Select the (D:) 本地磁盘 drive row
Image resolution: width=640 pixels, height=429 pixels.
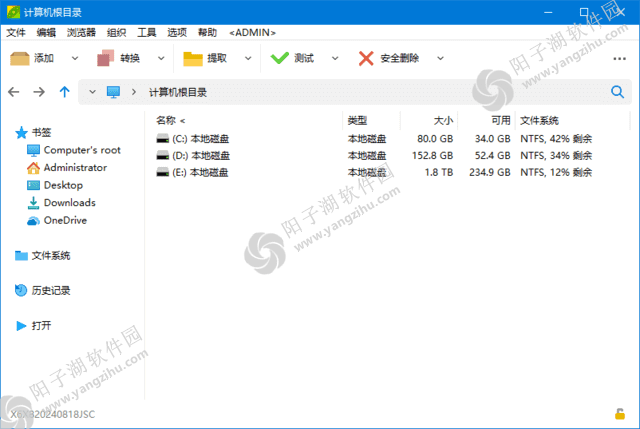(373, 156)
